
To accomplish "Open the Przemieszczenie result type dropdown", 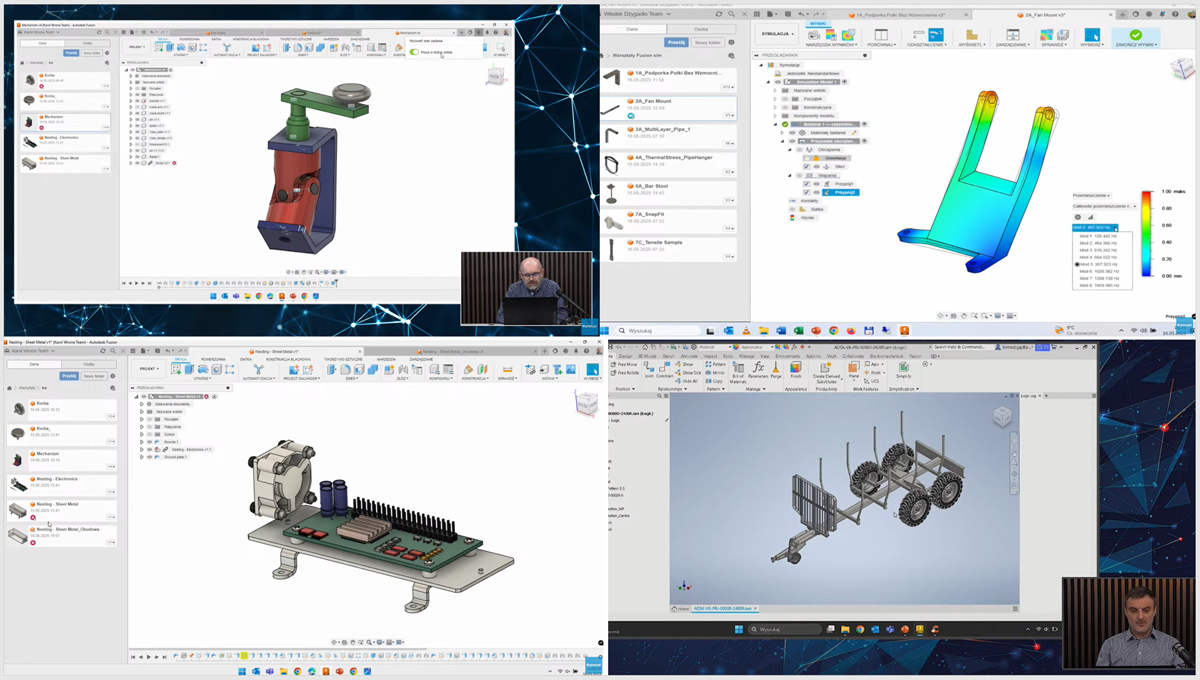I will [1091, 196].
